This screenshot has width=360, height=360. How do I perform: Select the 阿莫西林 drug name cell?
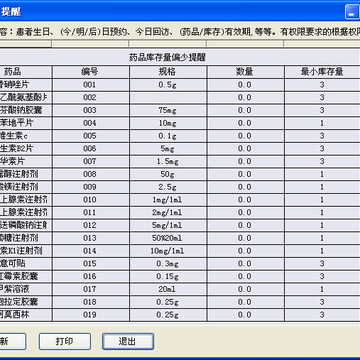[26, 315]
